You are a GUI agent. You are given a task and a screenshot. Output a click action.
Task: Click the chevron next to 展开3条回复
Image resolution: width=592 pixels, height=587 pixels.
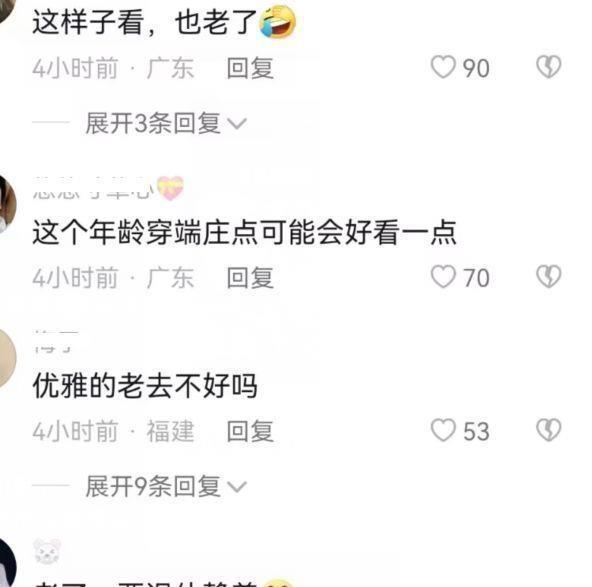point(237,124)
